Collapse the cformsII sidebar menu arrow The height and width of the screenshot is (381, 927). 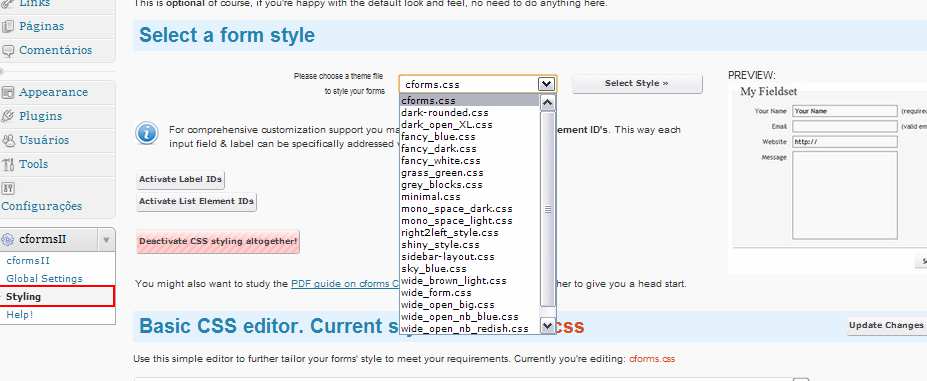point(106,240)
